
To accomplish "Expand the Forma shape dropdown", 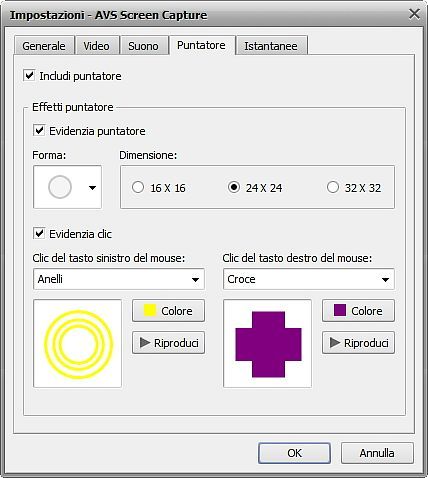I will [68, 187].
